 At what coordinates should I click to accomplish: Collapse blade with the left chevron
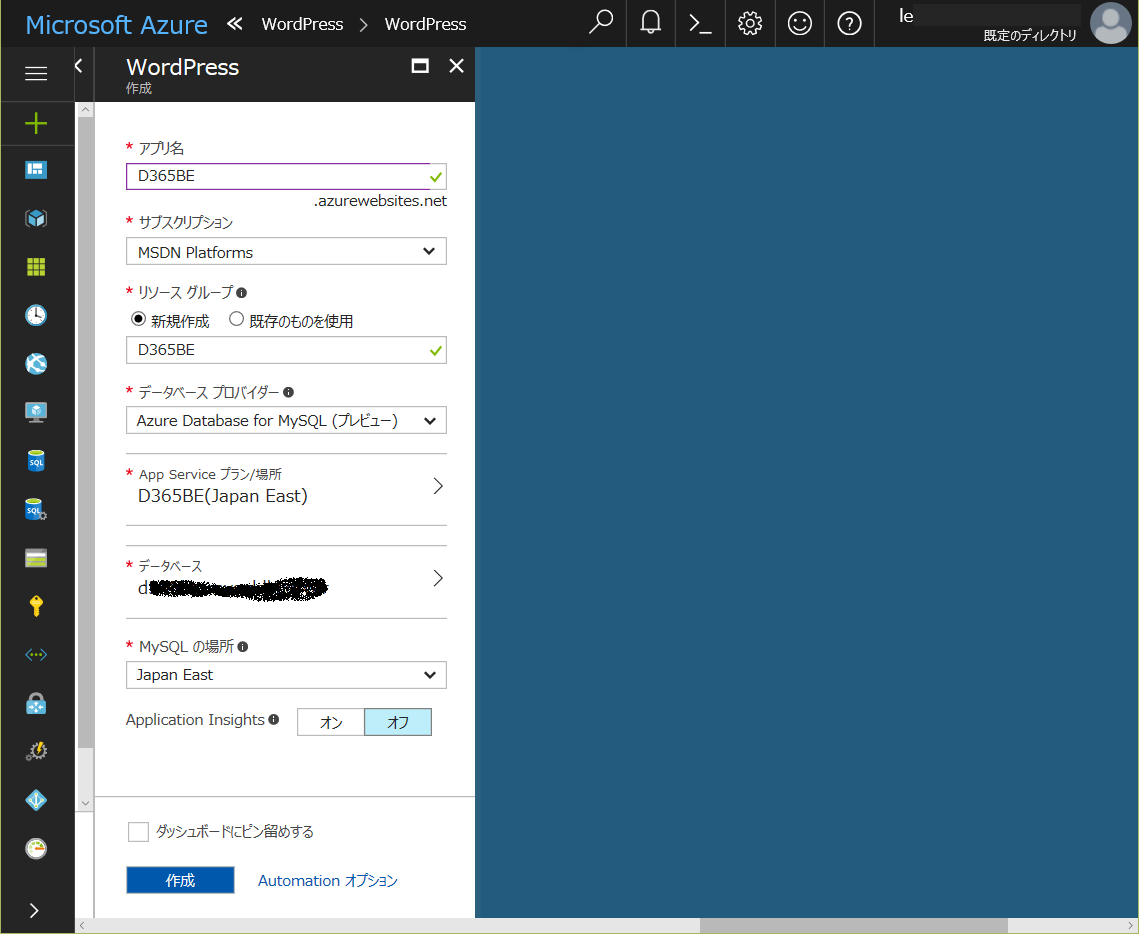point(79,66)
